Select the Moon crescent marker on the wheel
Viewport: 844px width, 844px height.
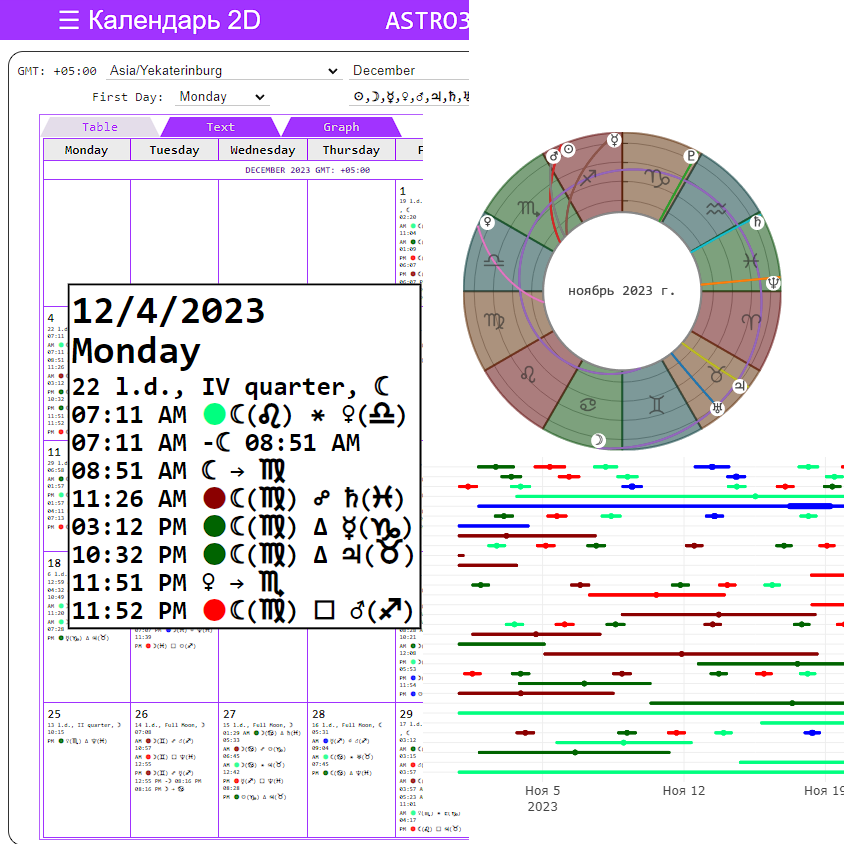(598, 440)
